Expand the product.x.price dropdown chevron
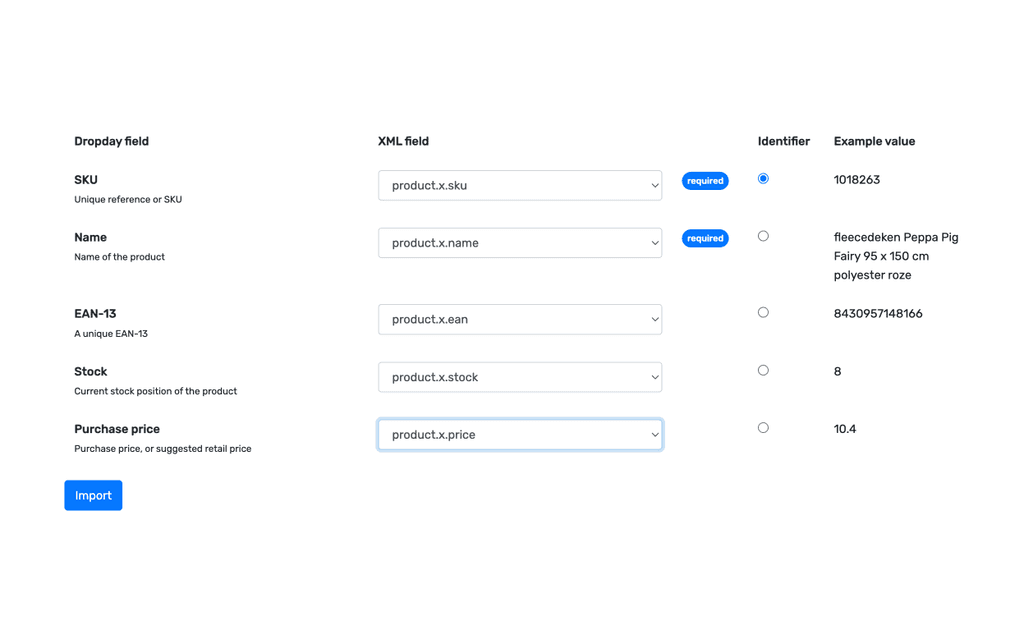The width and height of the screenshot is (1024, 627). (x=655, y=434)
